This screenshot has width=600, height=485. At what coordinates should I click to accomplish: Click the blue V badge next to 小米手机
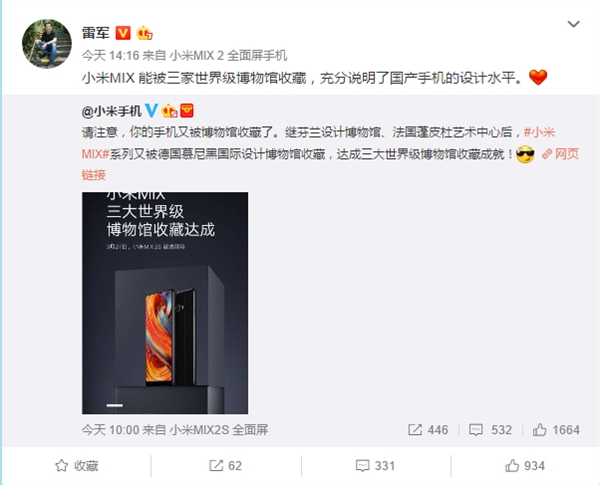151,111
